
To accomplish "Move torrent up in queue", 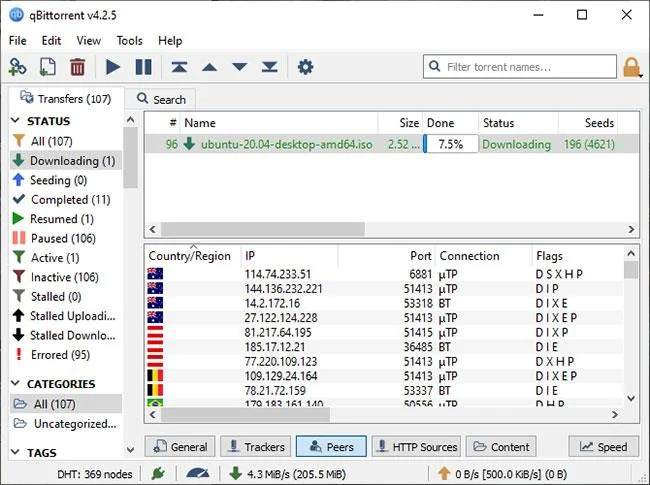I will (209, 67).
